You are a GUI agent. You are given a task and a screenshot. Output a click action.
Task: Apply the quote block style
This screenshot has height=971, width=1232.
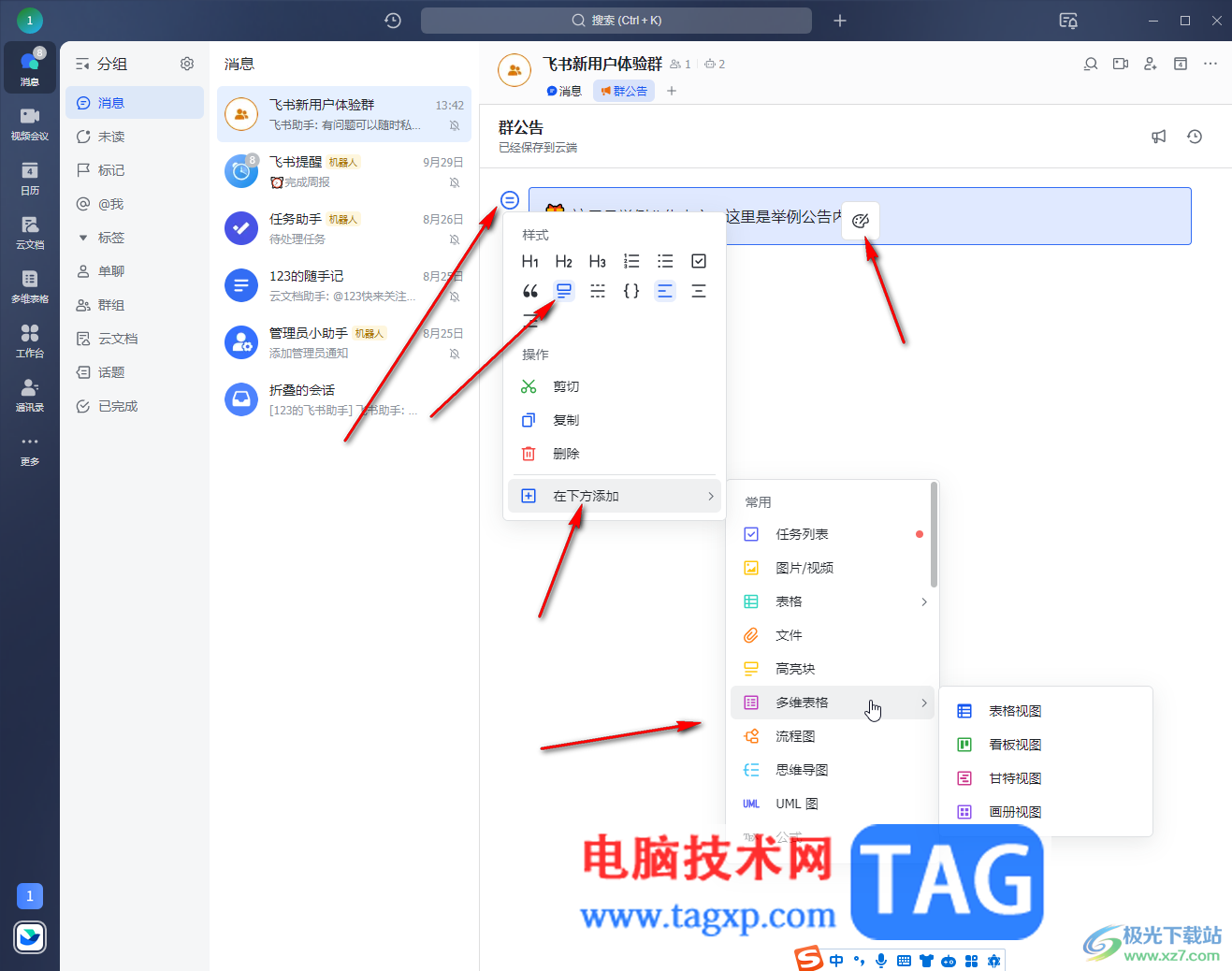[530, 291]
